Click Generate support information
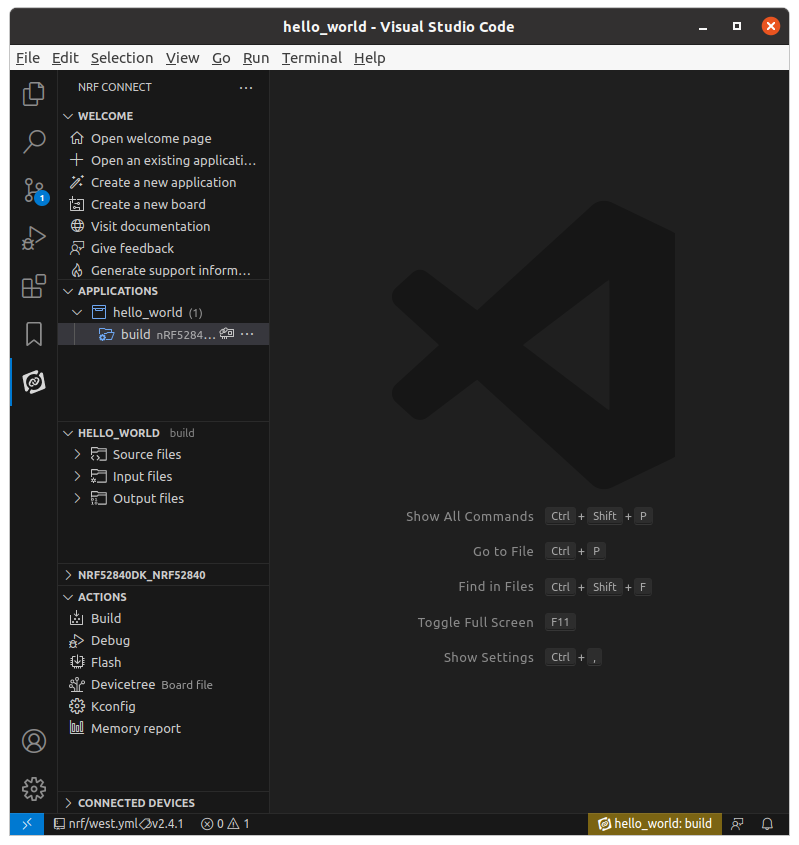This screenshot has width=799, height=845. coord(163,271)
